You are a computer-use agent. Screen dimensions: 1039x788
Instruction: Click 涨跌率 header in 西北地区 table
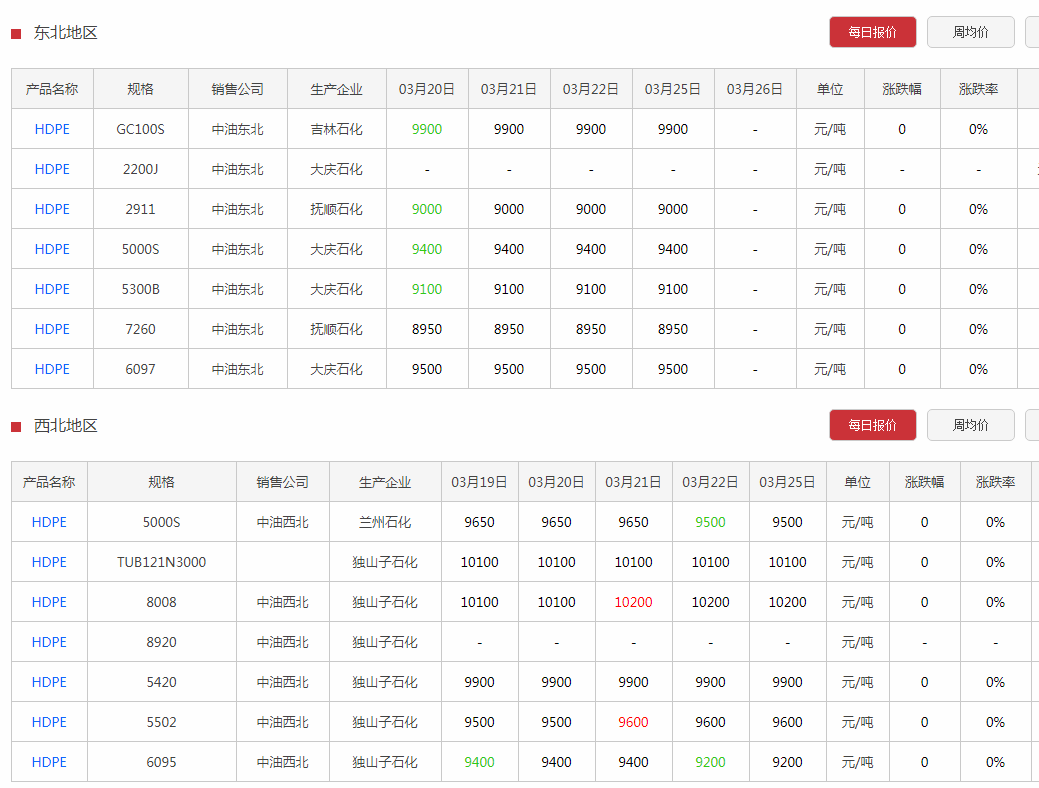click(995, 482)
